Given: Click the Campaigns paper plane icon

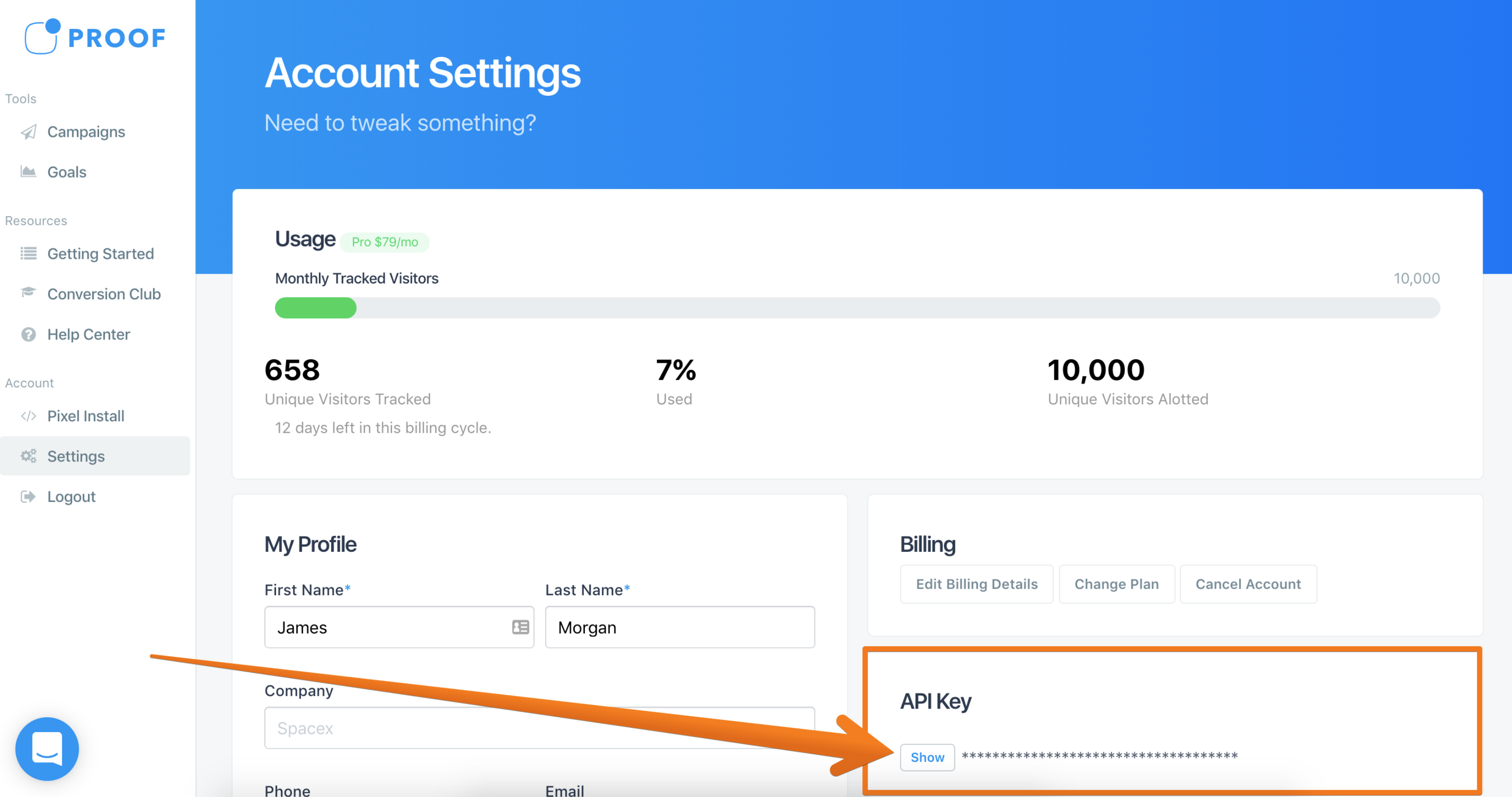Looking at the screenshot, I should (x=28, y=132).
